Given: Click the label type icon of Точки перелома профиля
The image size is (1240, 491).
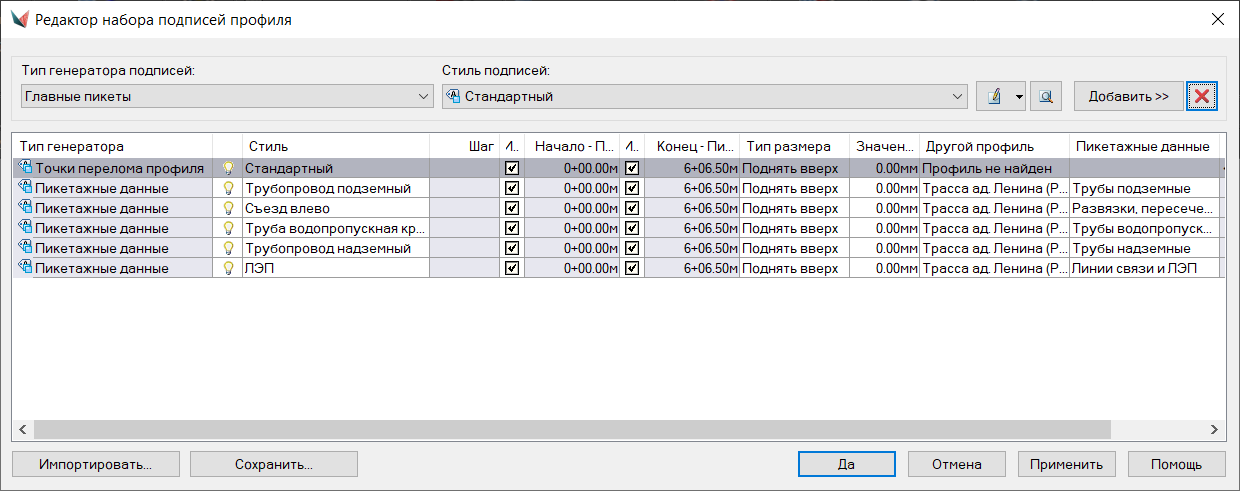Looking at the screenshot, I should (x=24, y=168).
